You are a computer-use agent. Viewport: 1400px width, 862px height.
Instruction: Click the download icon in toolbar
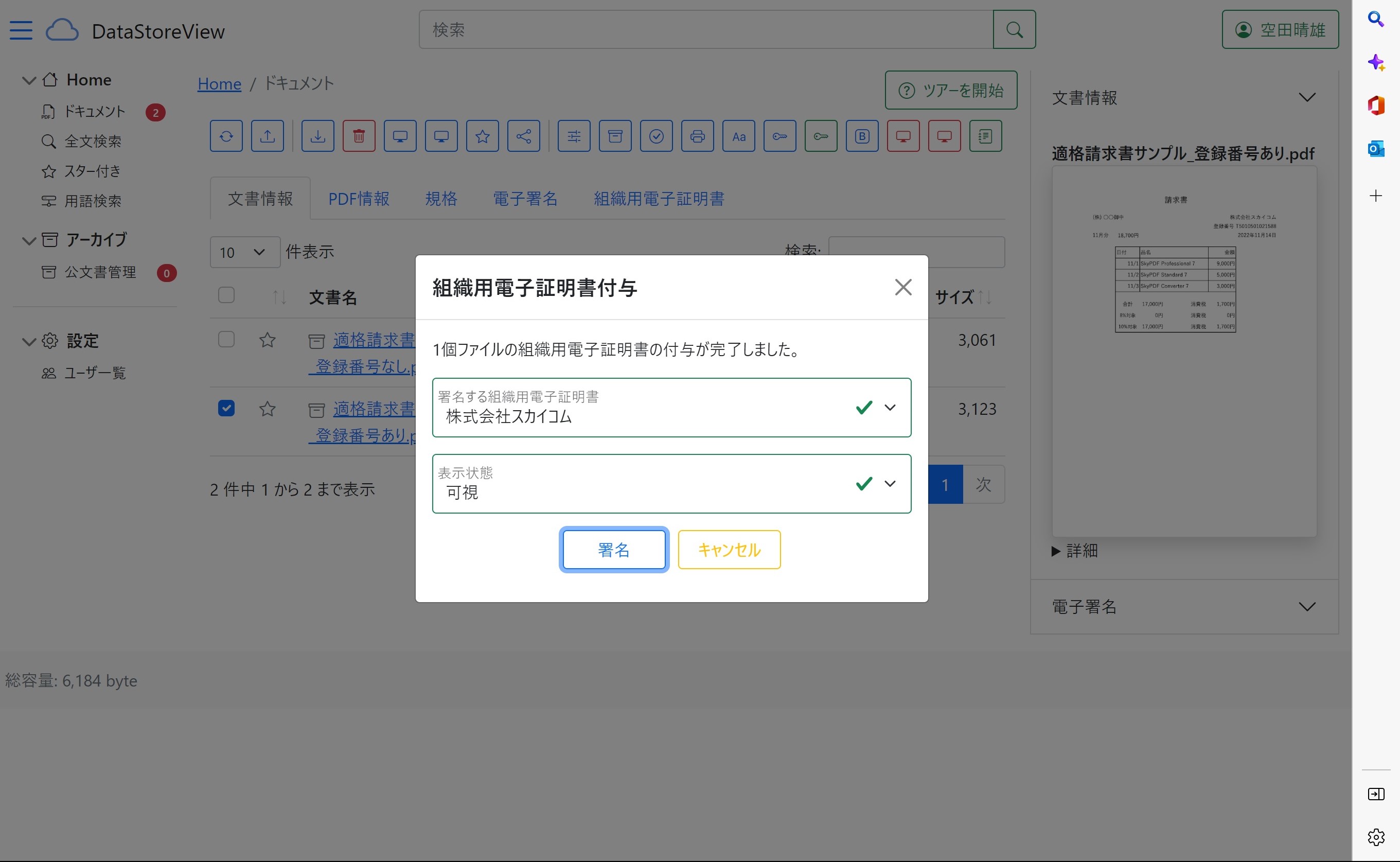(x=317, y=136)
